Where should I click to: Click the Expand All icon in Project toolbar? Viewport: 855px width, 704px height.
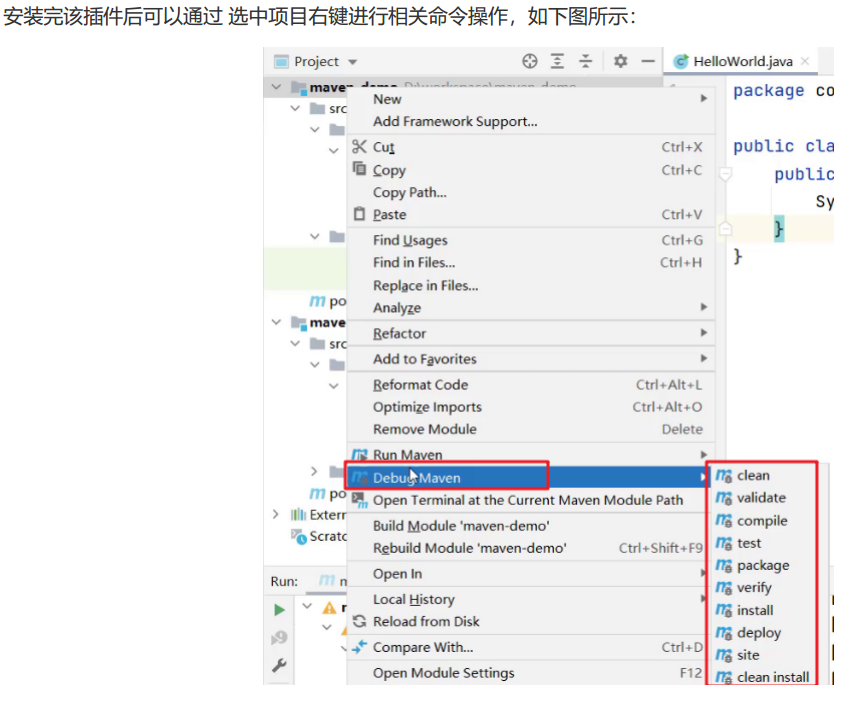point(557,61)
